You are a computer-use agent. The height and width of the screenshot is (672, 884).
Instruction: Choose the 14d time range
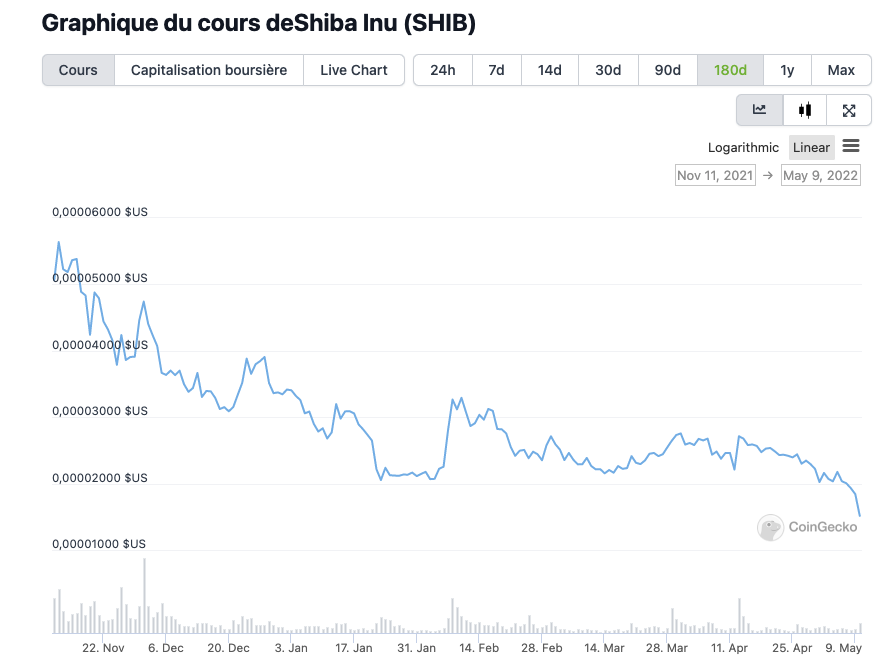coord(549,70)
